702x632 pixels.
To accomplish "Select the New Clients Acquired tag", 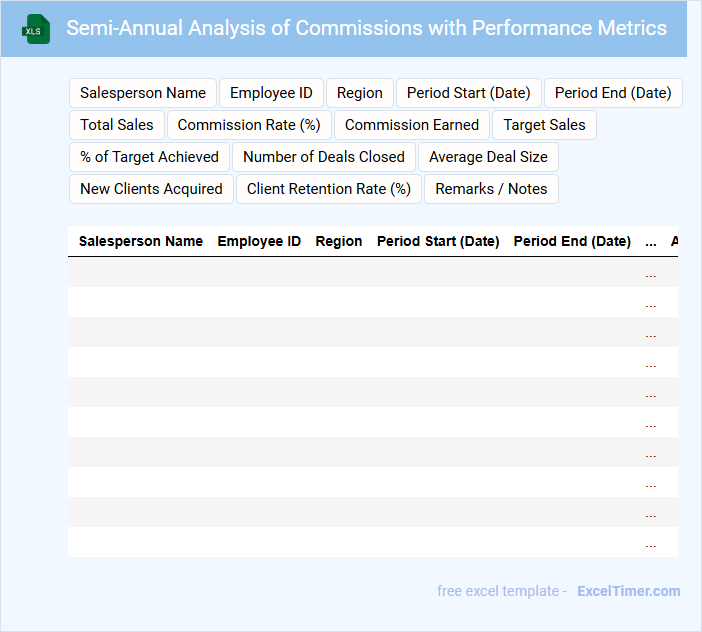I will (151, 189).
